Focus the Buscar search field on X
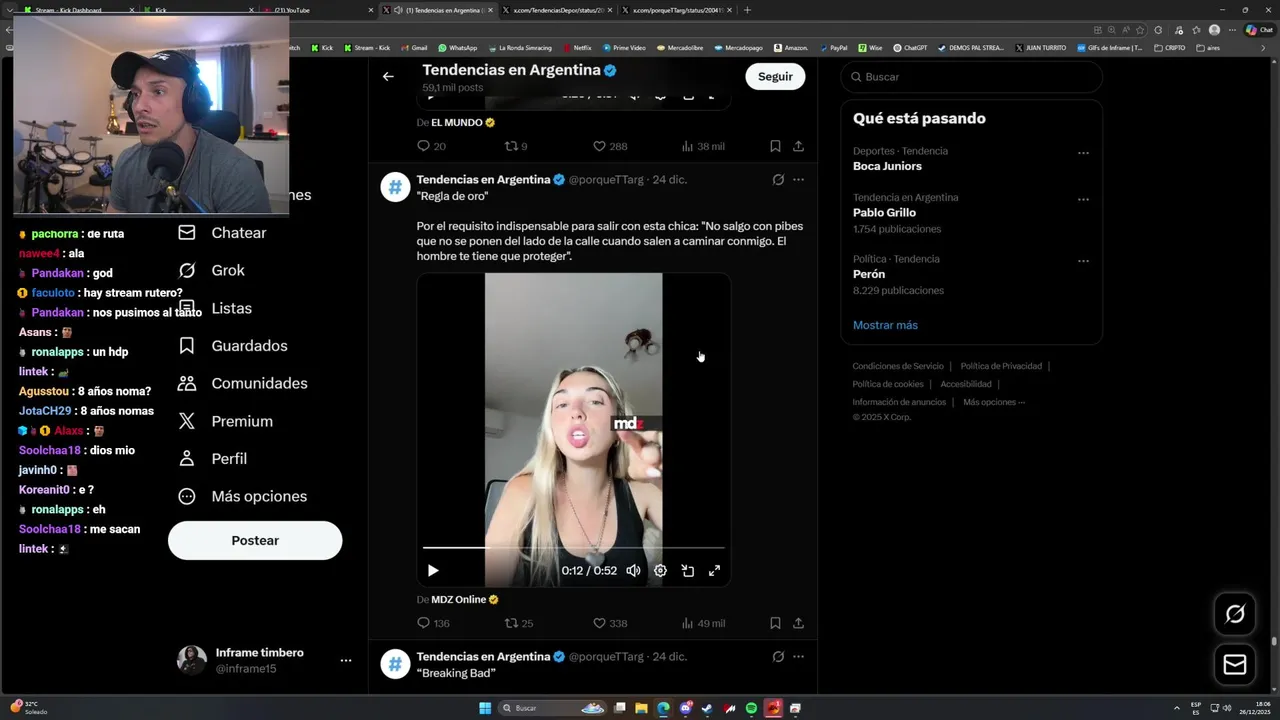Image resolution: width=1280 pixels, height=720 pixels. click(971, 77)
